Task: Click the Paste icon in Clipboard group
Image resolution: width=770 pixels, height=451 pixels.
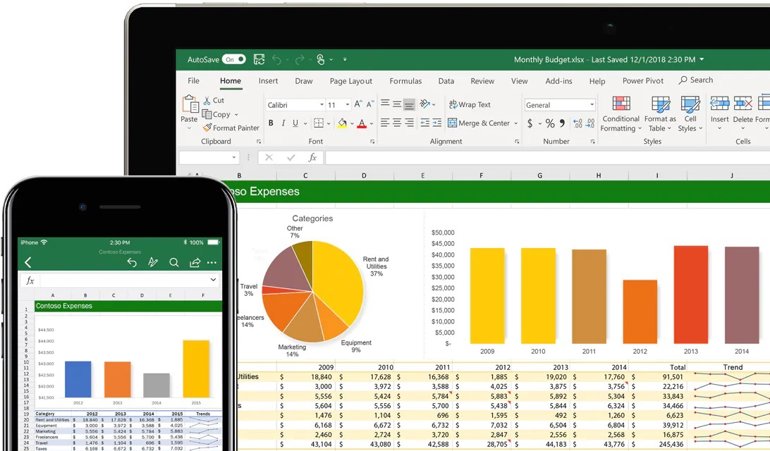Action: click(x=189, y=108)
